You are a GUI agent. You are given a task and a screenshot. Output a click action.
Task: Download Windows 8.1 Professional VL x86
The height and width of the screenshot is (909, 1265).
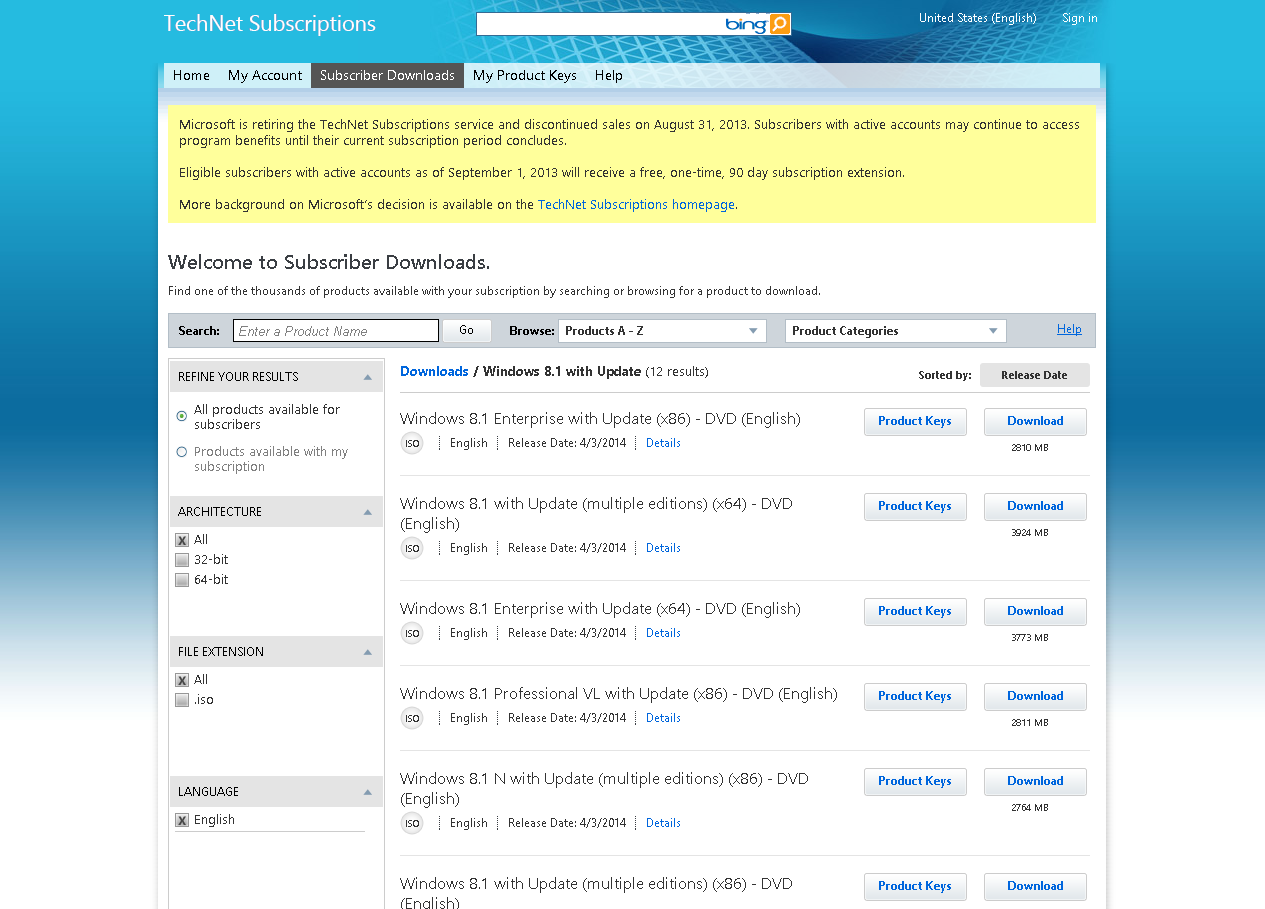tap(1035, 696)
